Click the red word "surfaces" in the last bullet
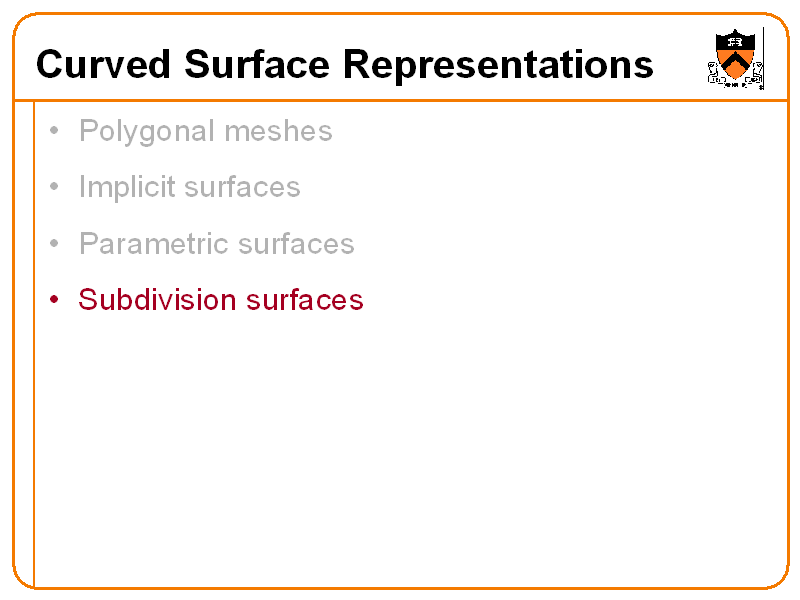This screenshot has height=600, width=800. pos(308,300)
